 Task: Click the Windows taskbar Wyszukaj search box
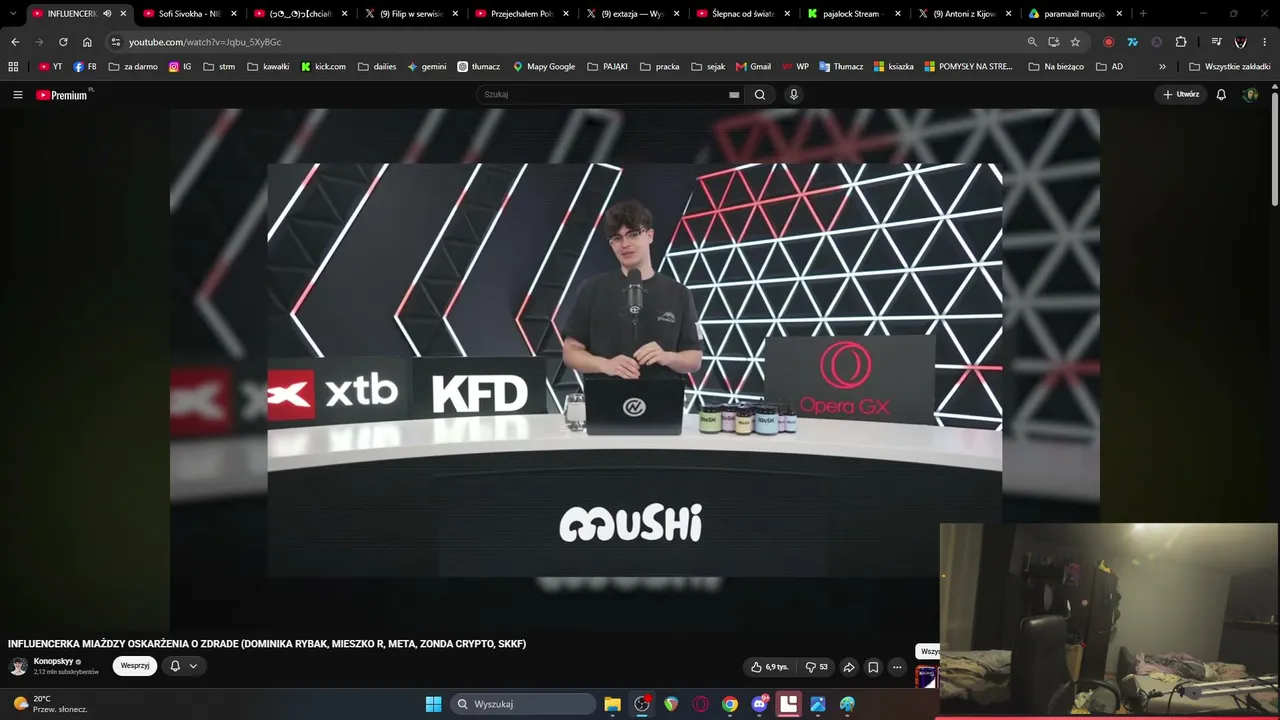point(522,704)
